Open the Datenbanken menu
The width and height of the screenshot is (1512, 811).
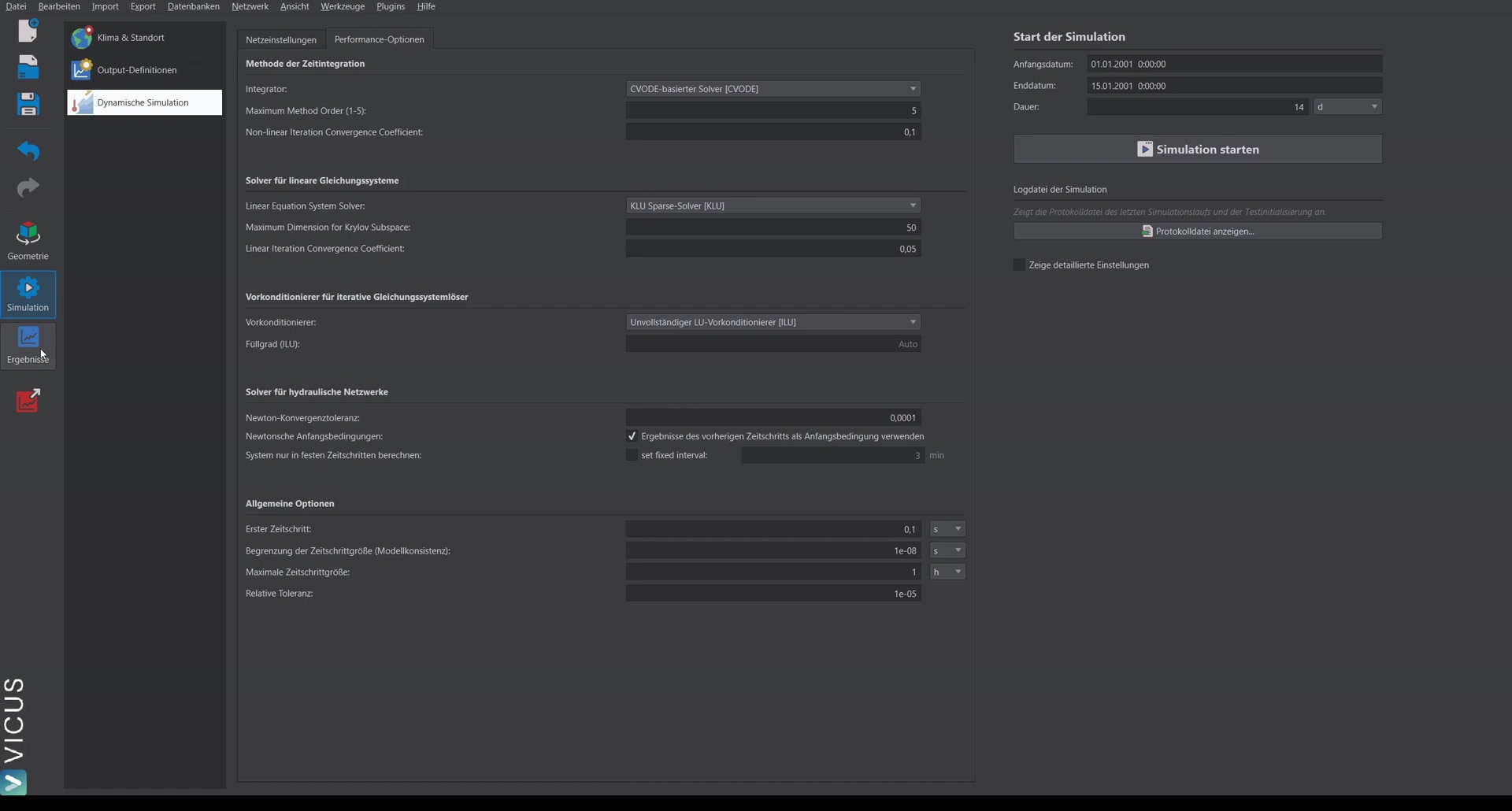193,6
